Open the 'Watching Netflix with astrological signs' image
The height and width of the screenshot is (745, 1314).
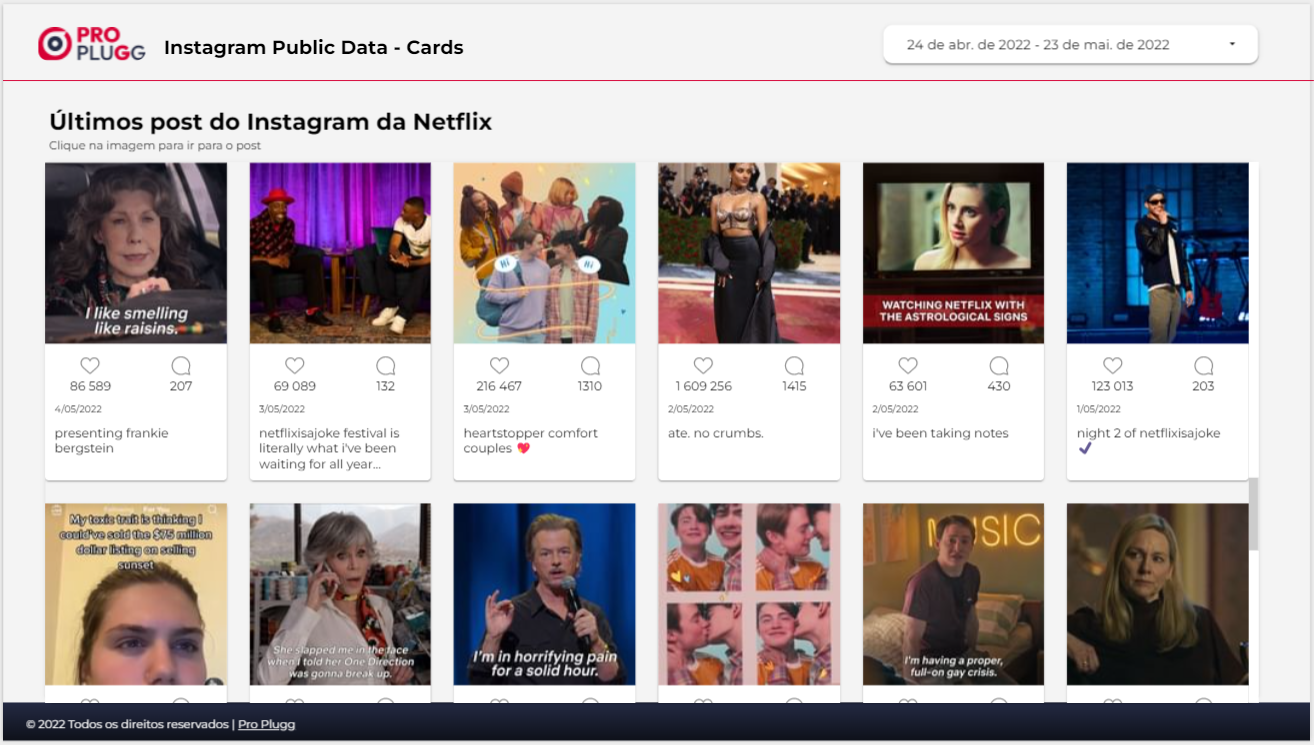[953, 253]
